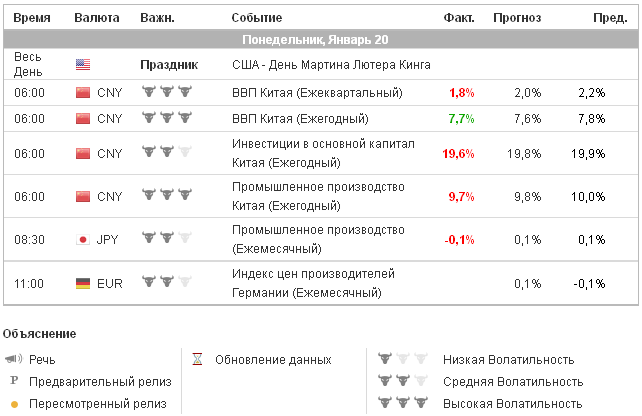Click the Событие column header
This screenshot has height=416, width=642.
(256, 18)
